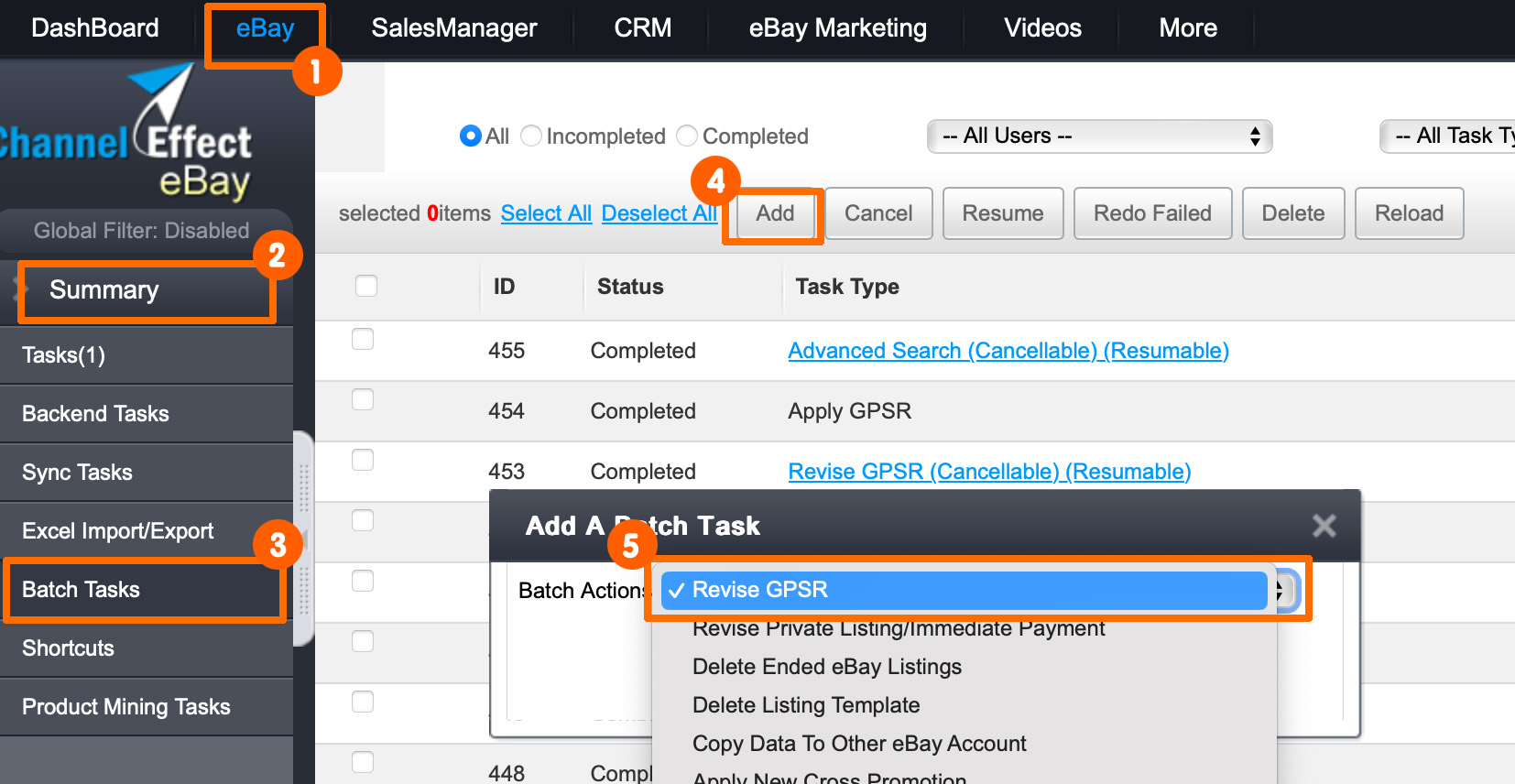This screenshot has width=1515, height=784.
Task: Click the Cancel button
Action: (878, 213)
